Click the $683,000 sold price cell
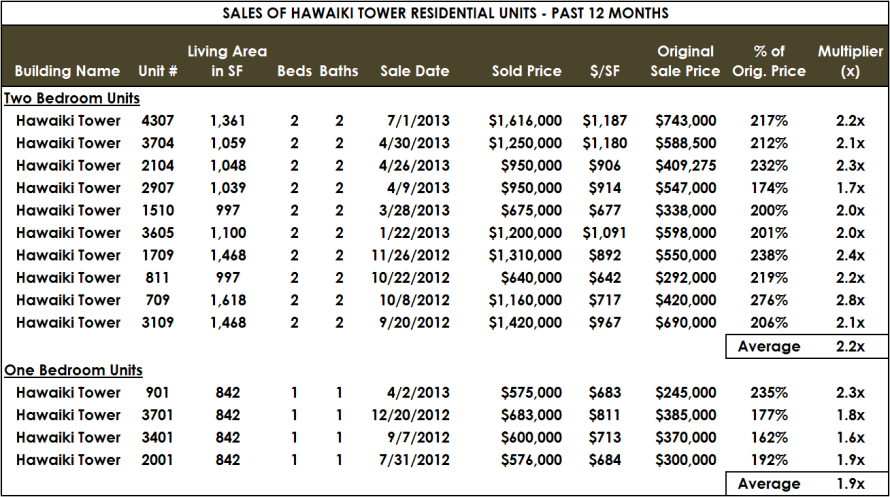Screen dimensions: 890x497 529,415
